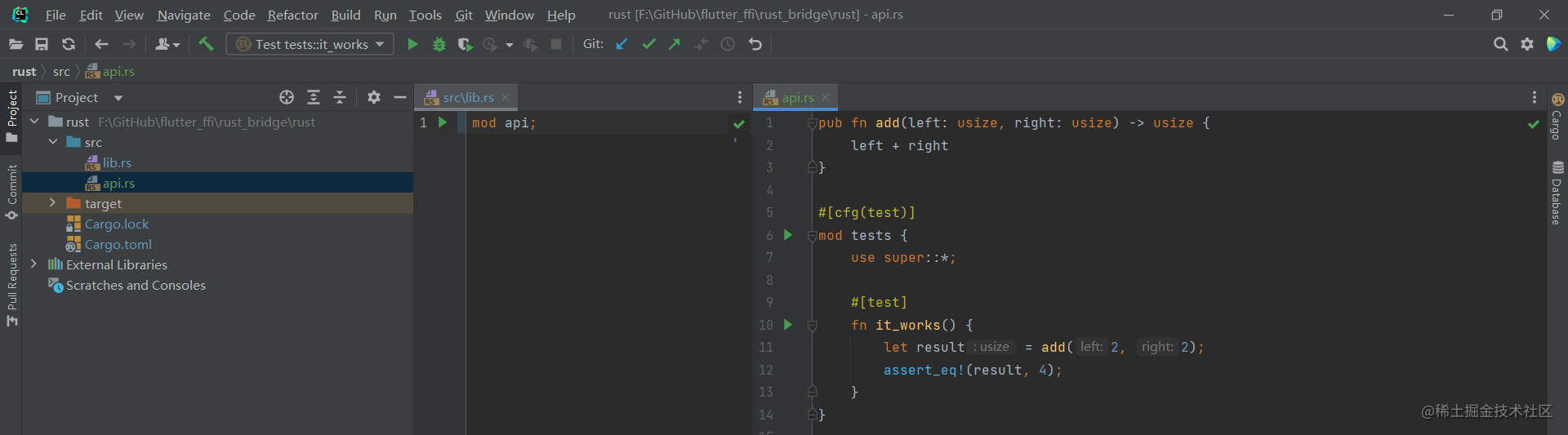Screen dimensions: 1568x435
Task: Open IDE settings gear in toolbar
Action: point(1527,44)
